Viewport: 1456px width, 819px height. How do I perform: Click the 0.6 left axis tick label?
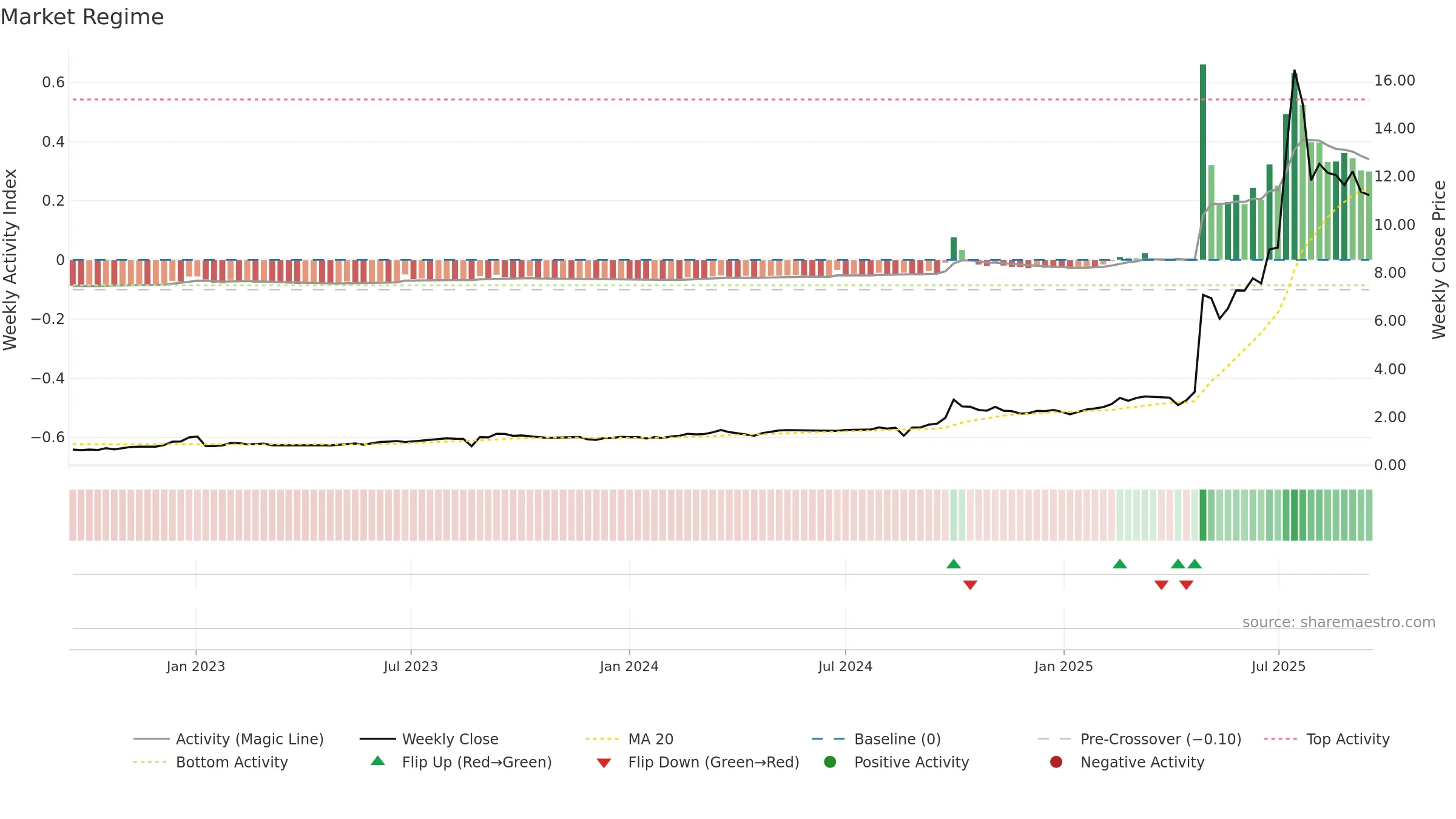point(53,83)
